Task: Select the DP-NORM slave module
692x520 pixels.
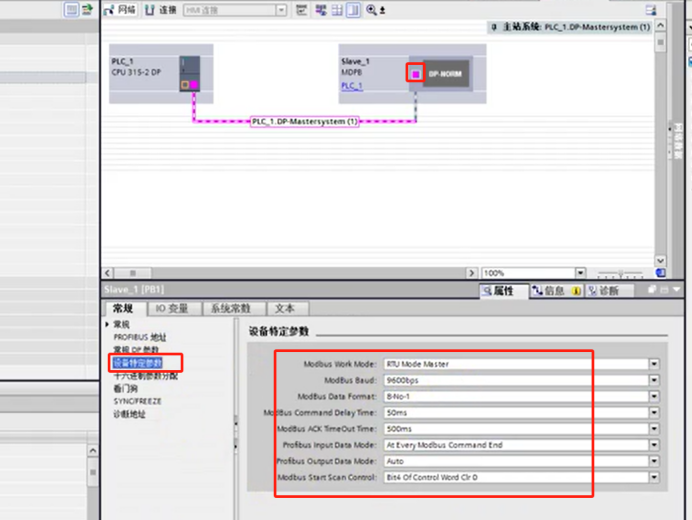Action: 445,74
